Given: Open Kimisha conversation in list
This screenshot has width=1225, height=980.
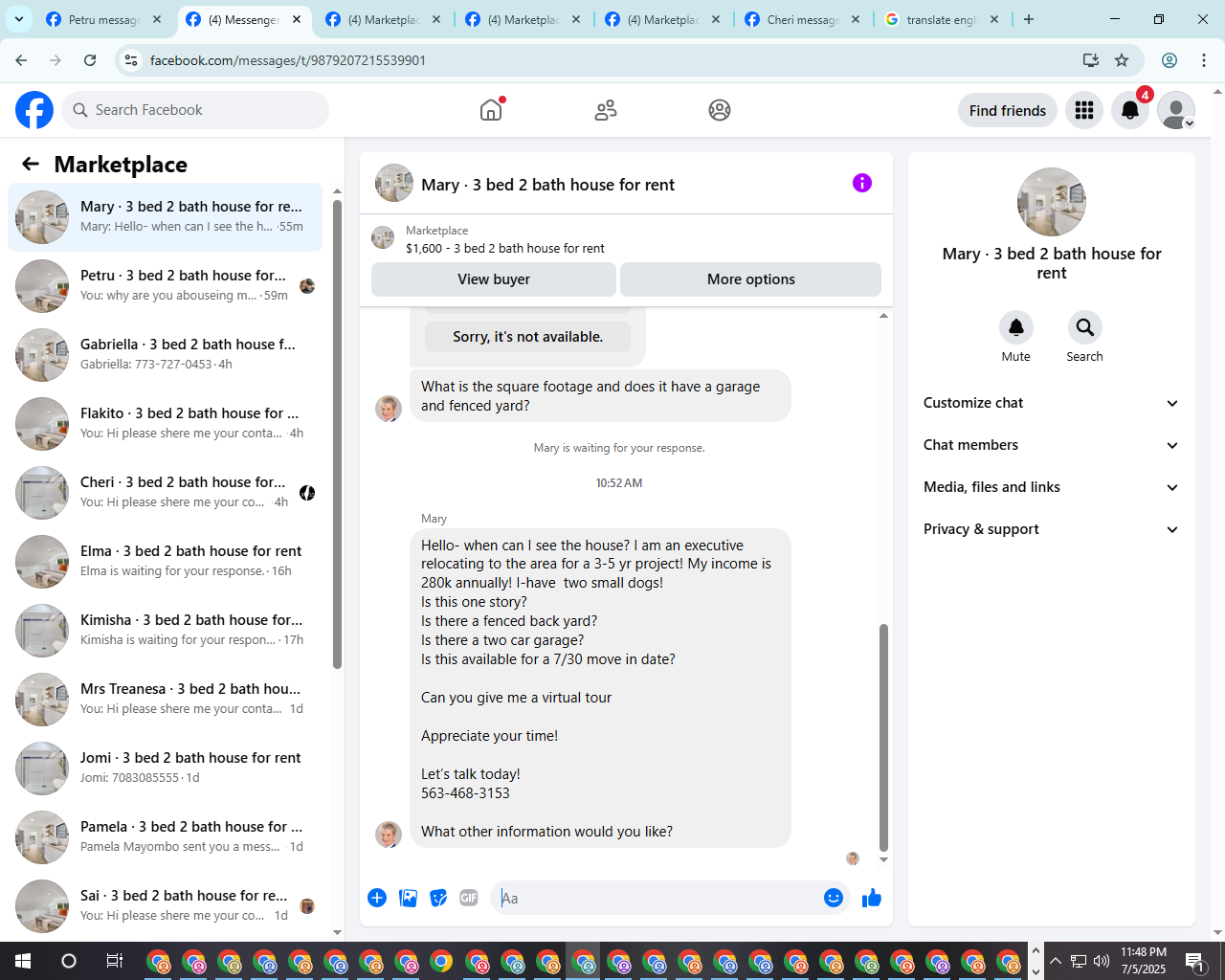Looking at the screenshot, I should click(x=165, y=631).
